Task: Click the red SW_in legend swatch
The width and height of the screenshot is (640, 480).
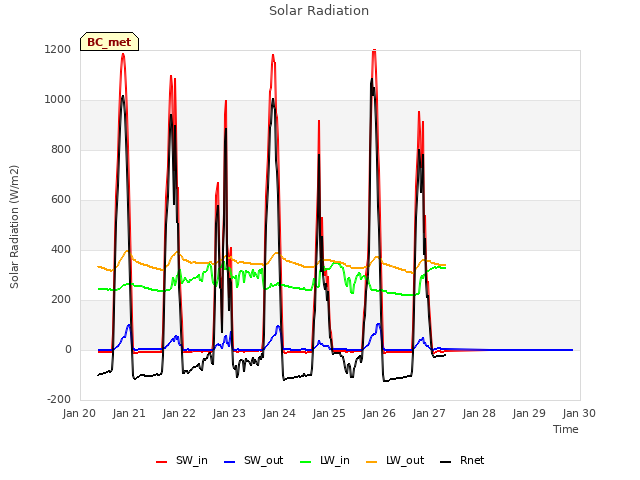Action: click(162, 462)
